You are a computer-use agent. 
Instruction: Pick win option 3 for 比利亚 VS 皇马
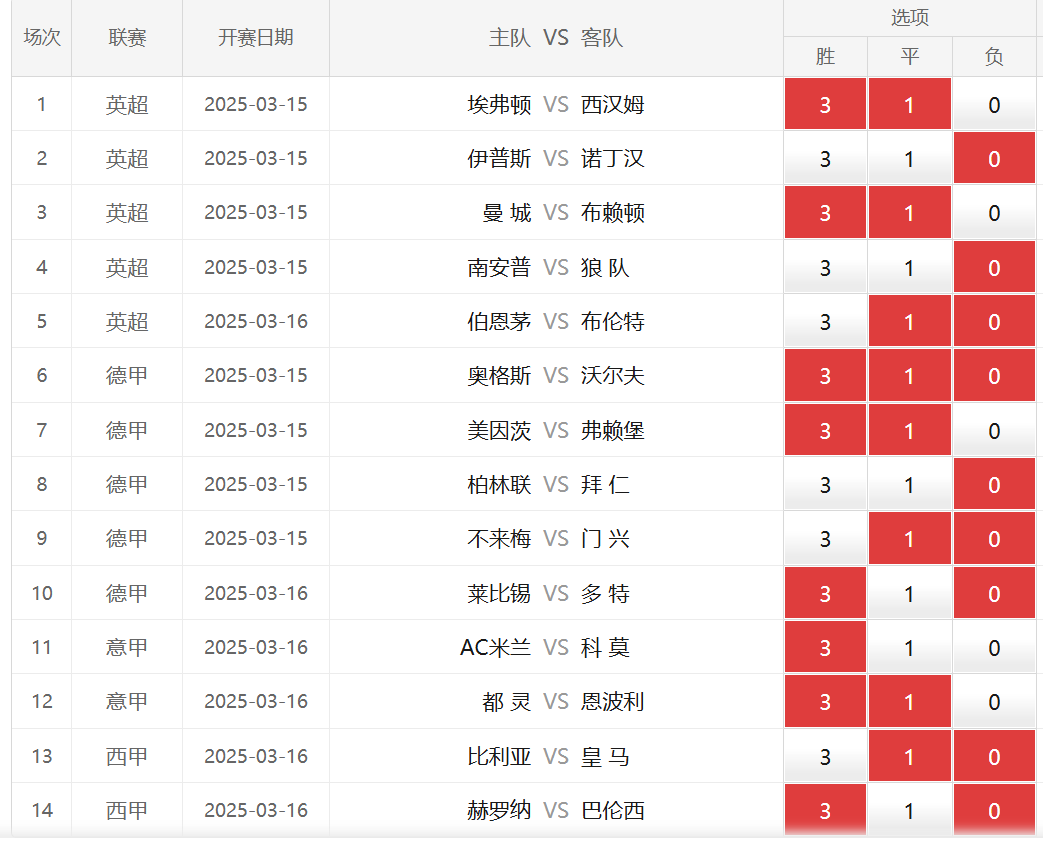click(x=825, y=756)
